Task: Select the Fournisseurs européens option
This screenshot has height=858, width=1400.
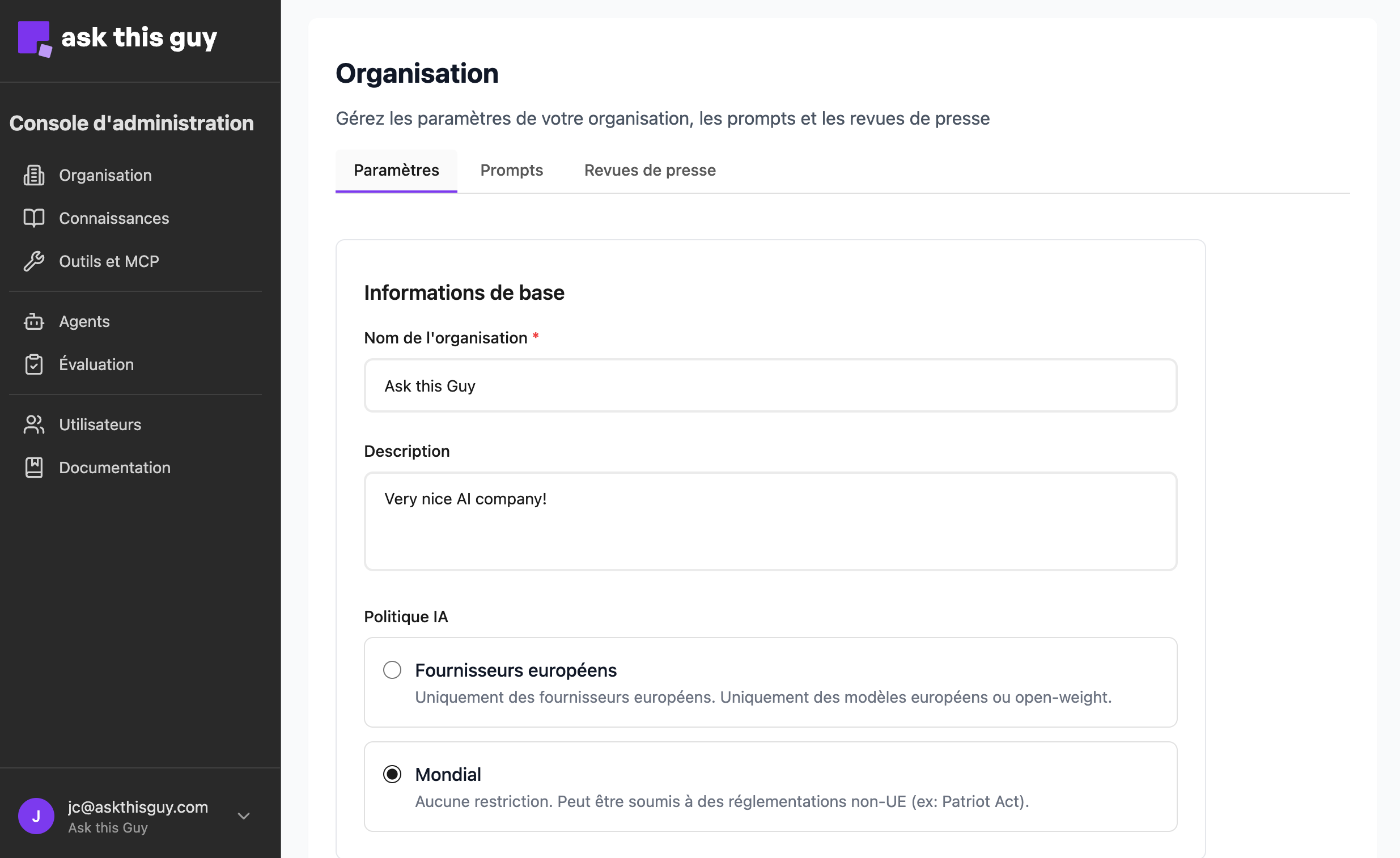Action: (392, 670)
